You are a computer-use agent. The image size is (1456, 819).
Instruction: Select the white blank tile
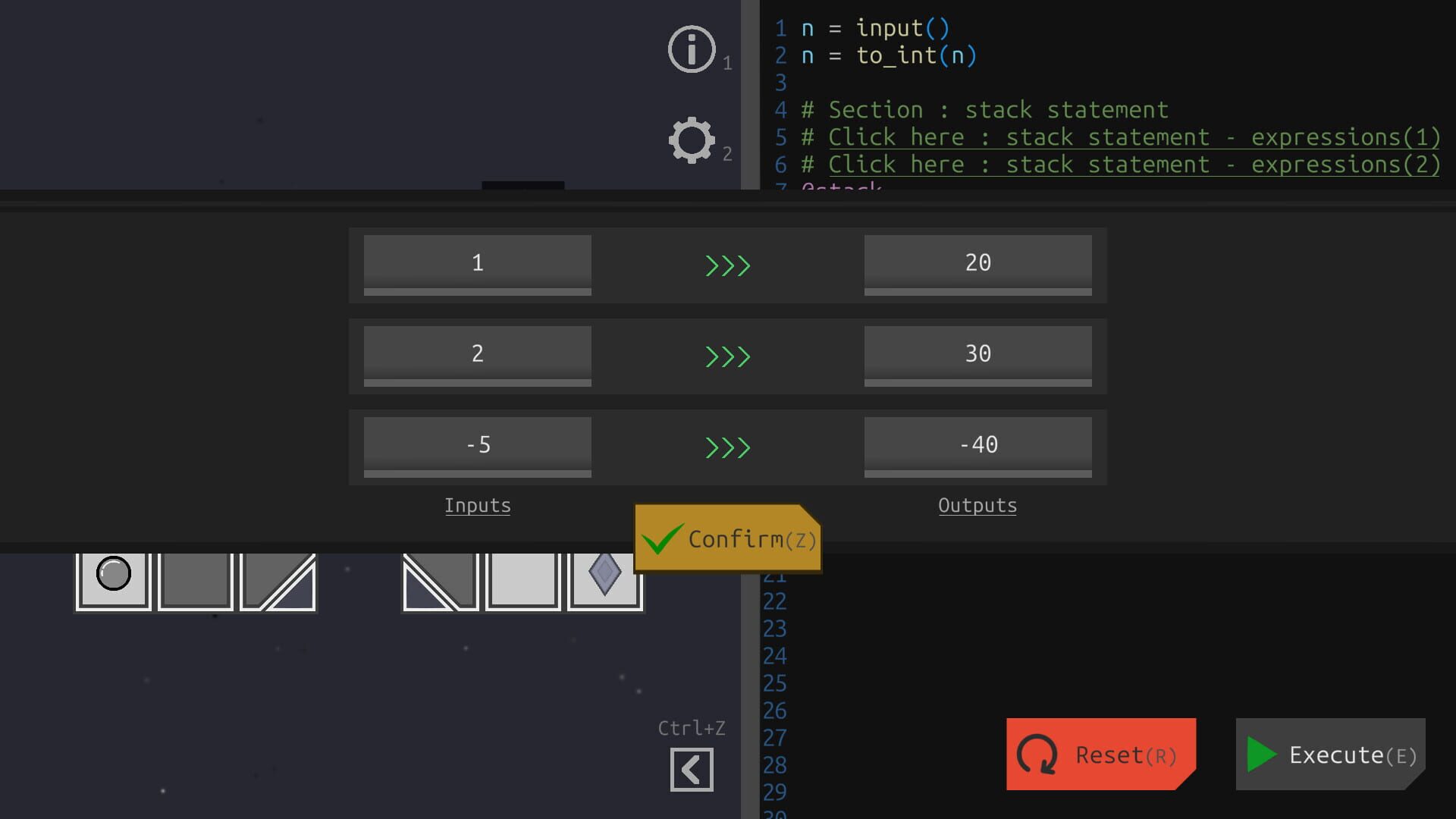pos(523,580)
